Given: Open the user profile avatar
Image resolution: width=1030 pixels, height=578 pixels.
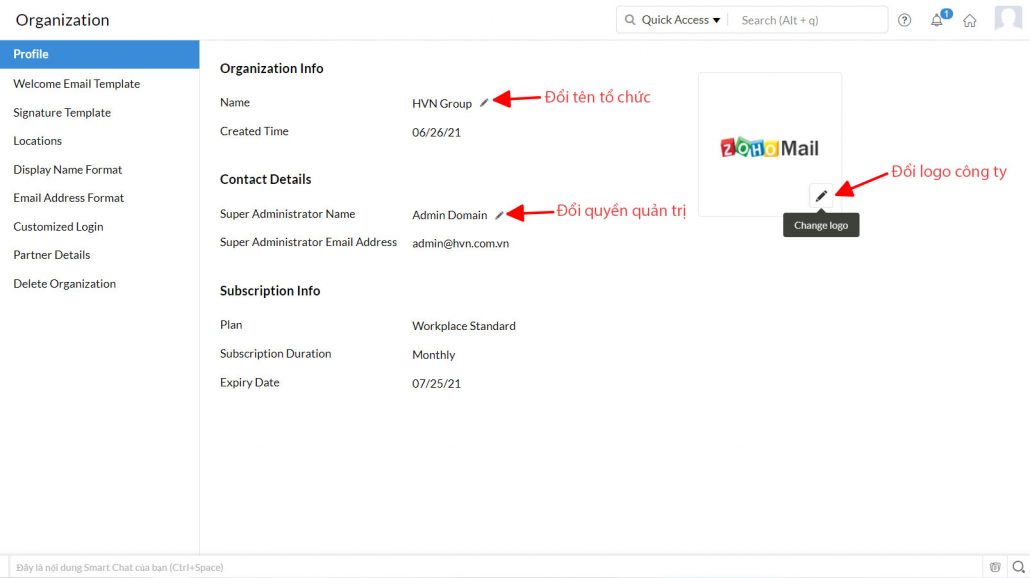Looking at the screenshot, I should 1008,19.
